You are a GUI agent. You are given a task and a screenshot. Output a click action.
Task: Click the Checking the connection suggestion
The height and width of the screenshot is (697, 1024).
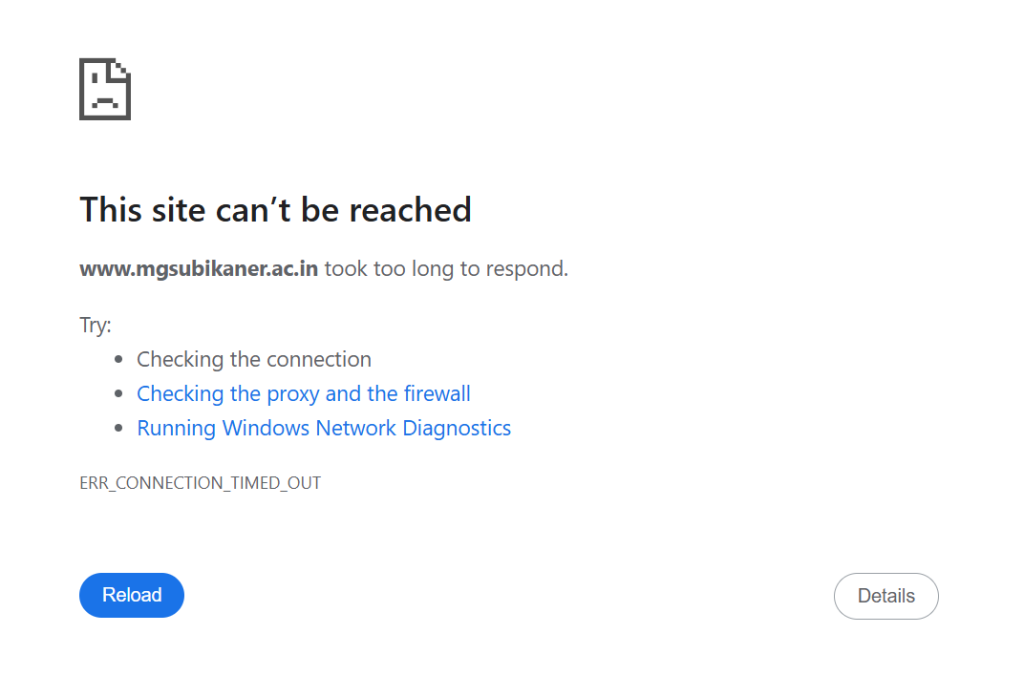point(254,359)
